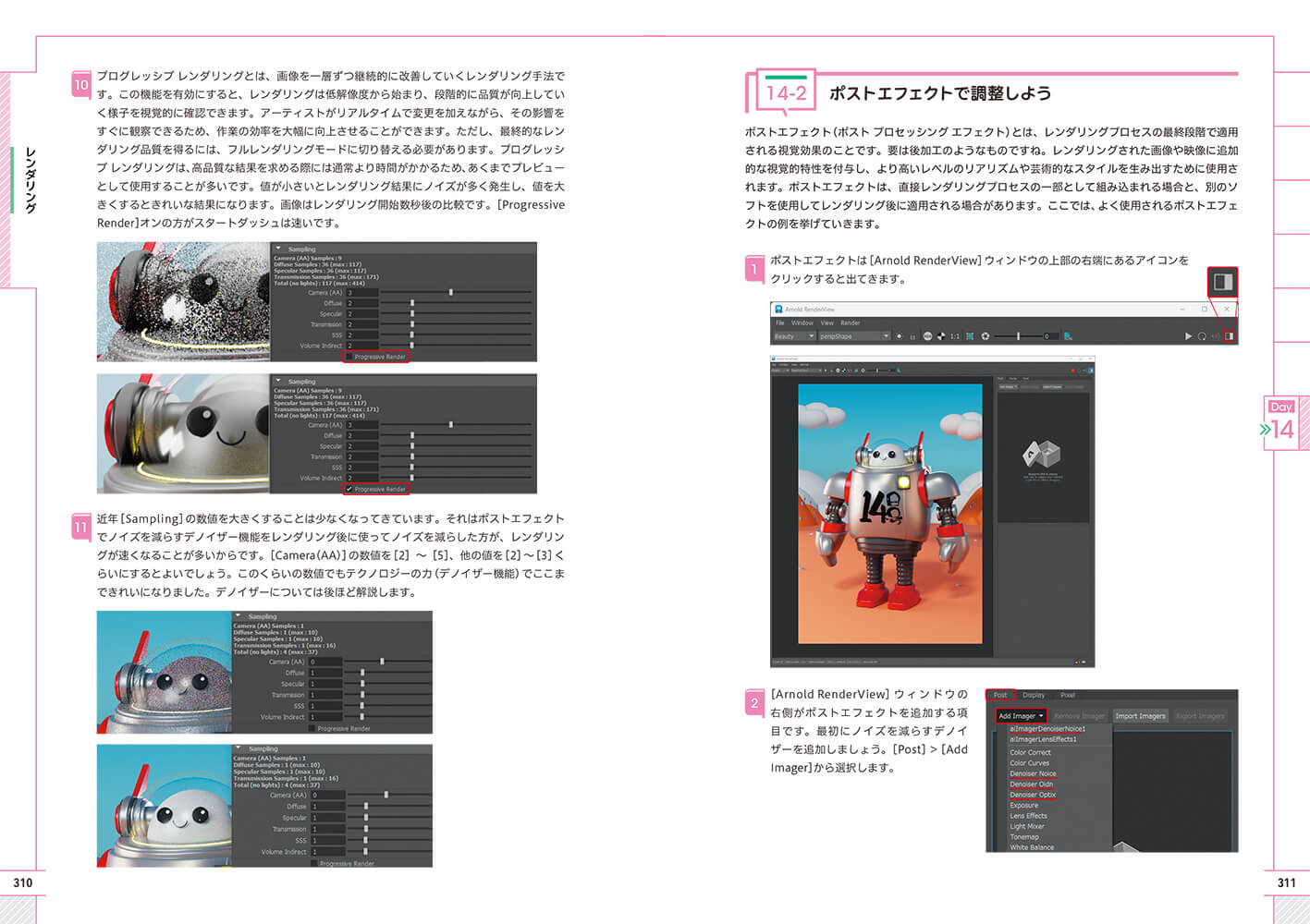Click the crop region icon in toolbar
This screenshot has height=924, width=1310.
970,336
